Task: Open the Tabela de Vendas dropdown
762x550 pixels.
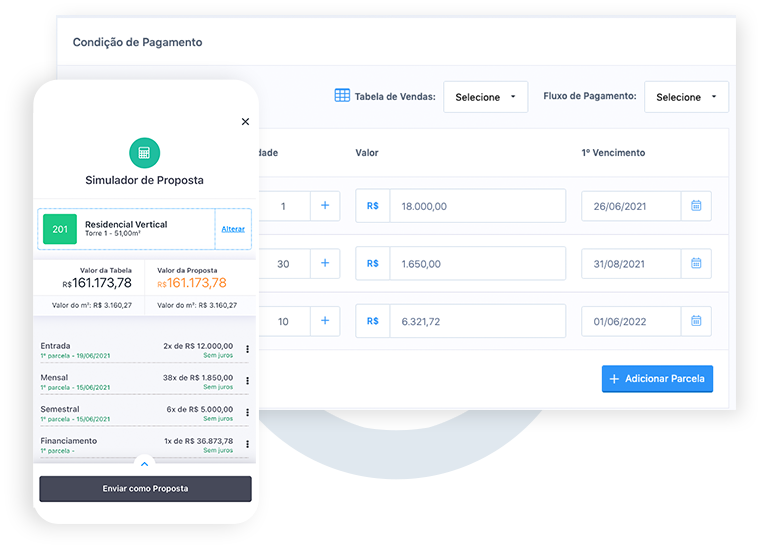Action: tap(485, 97)
